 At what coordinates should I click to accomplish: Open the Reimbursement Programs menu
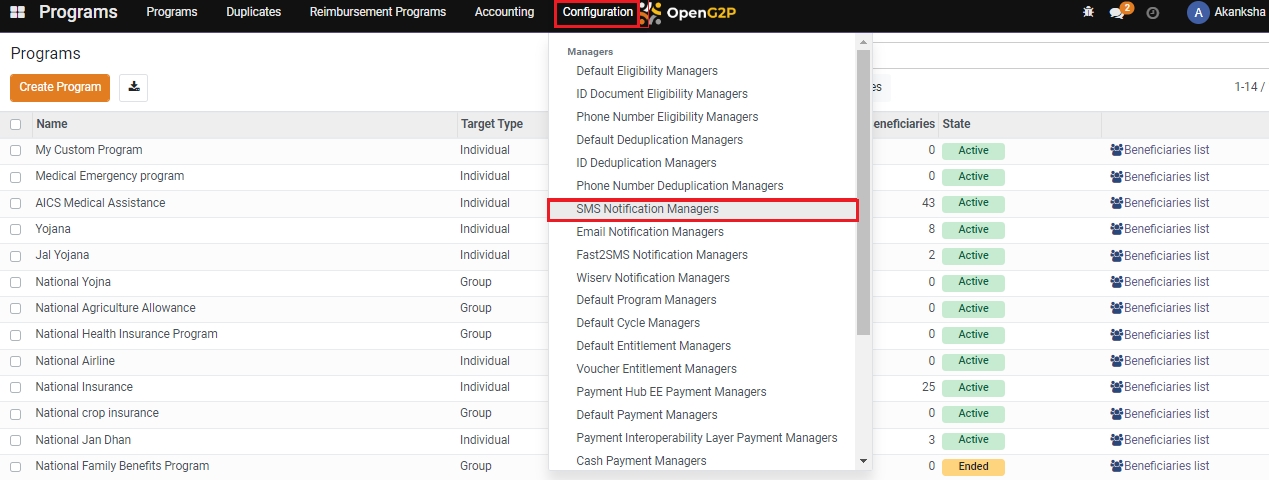377,13
